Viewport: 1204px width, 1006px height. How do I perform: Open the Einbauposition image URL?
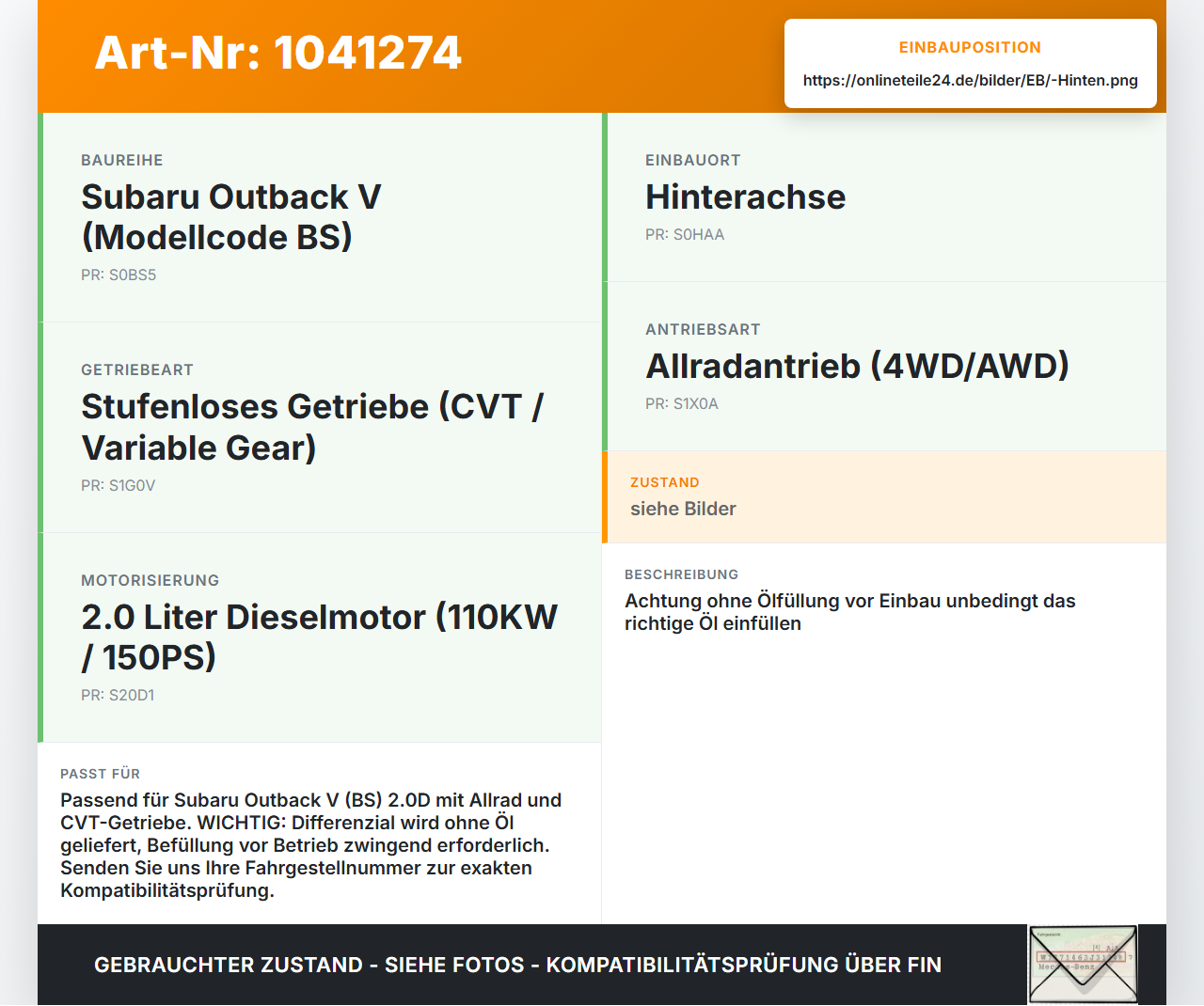pyautogui.click(x=970, y=80)
